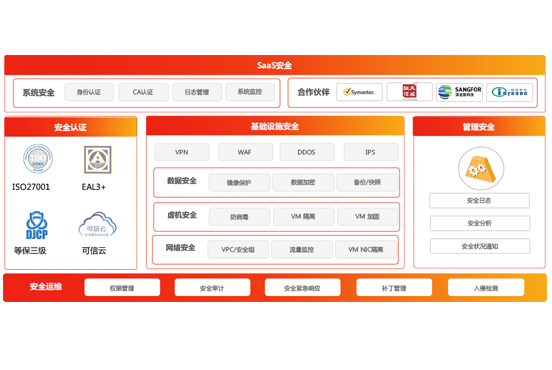Click the VPC/安全组 box
This screenshot has width=552, height=370.
[x=238, y=250]
